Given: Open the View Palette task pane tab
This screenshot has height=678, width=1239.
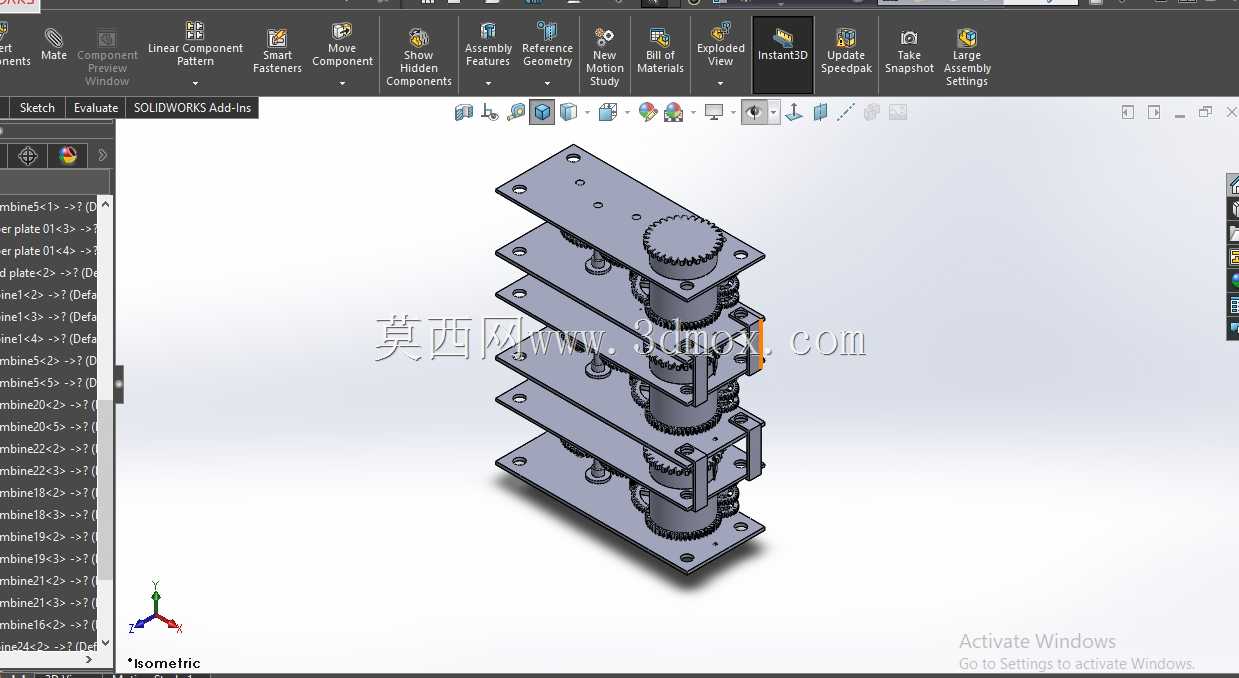Looking at the screenshot, I should [1233, 257].
